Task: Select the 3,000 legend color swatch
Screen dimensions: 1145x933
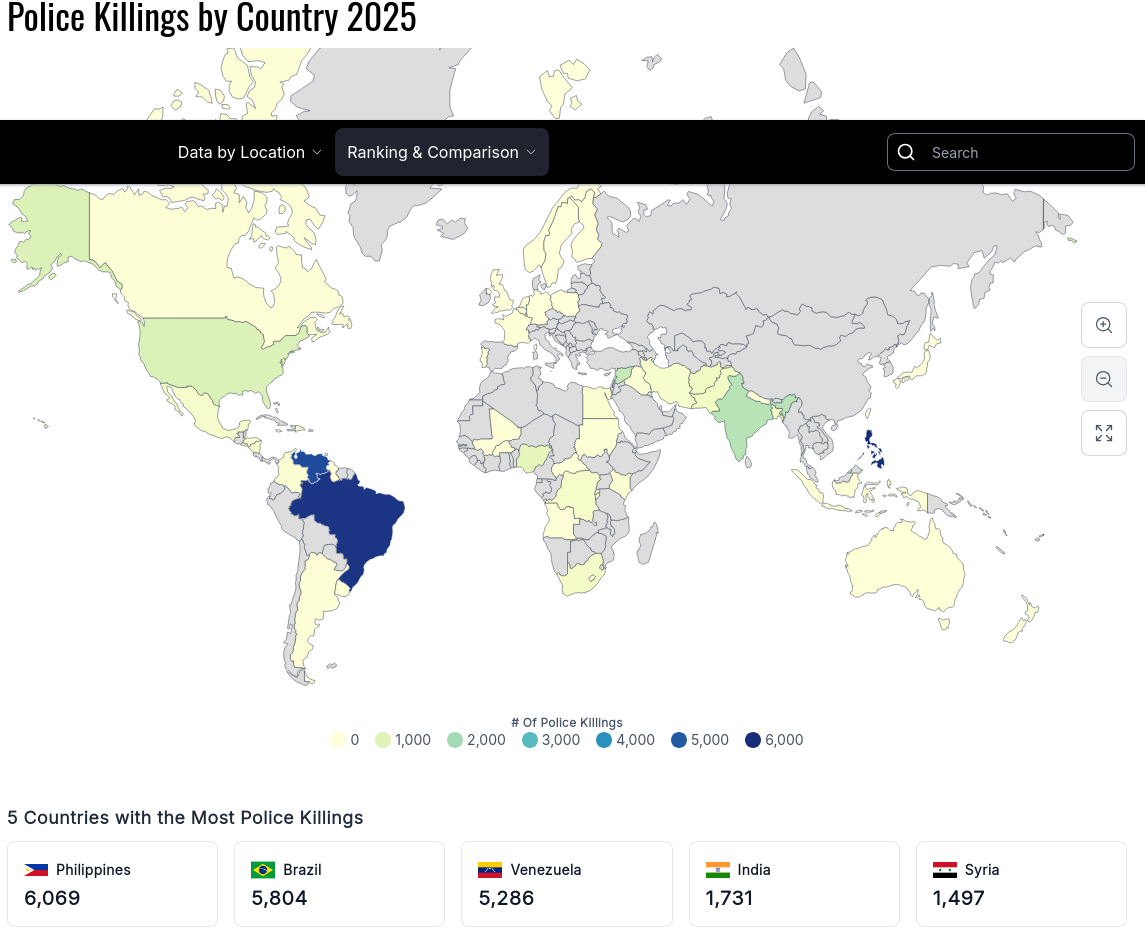Action: pyautogui.click(x=530, y=740)
